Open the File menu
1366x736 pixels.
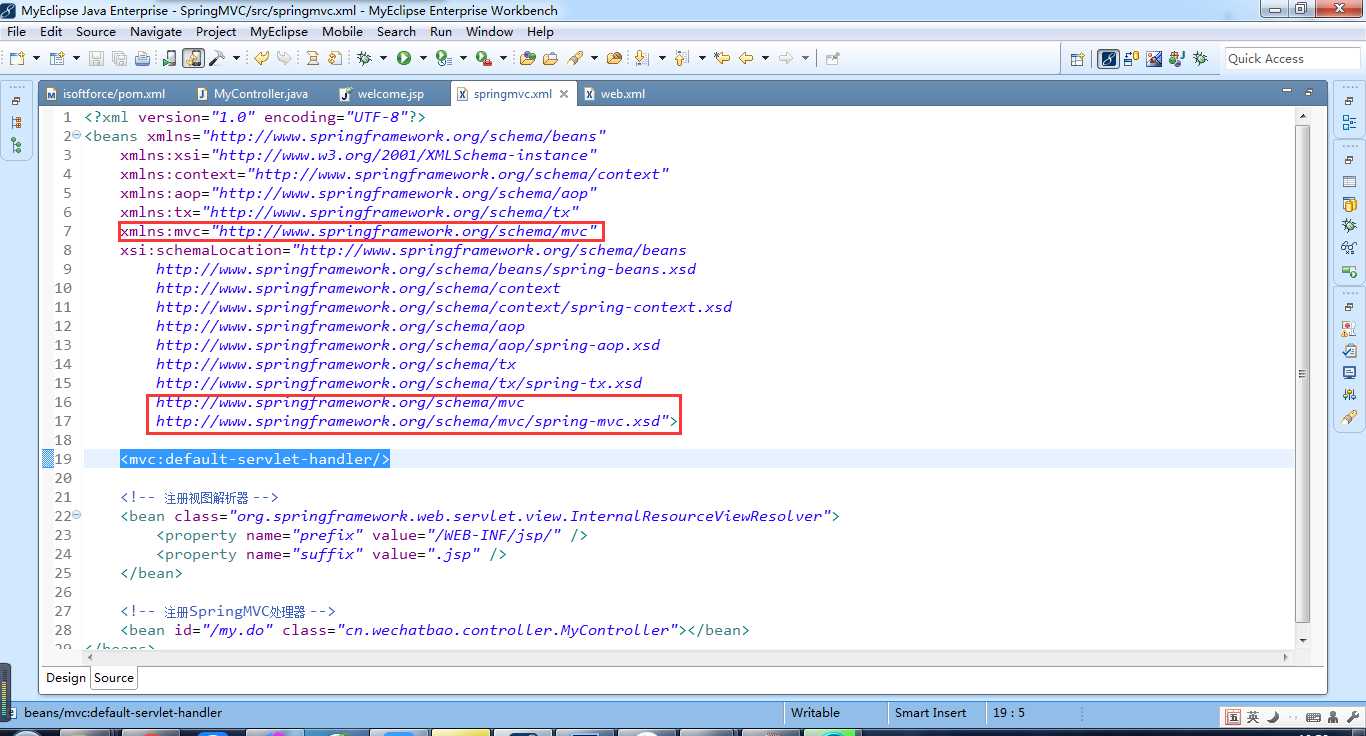(16, 31)
